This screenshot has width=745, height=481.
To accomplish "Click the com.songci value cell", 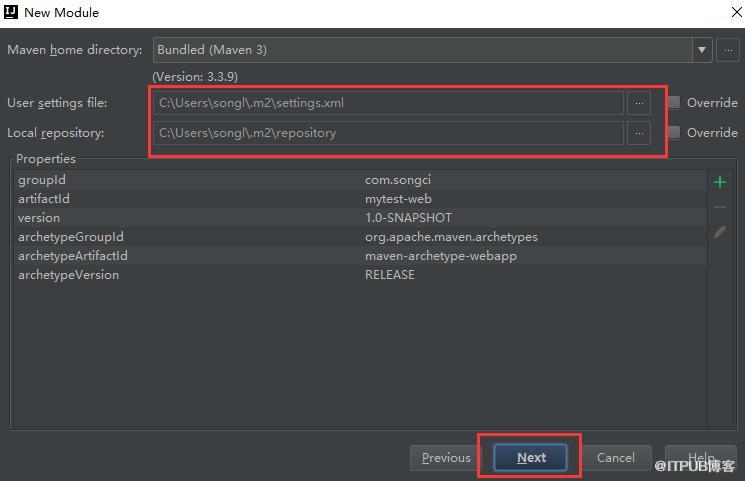I will click(398, 180).
